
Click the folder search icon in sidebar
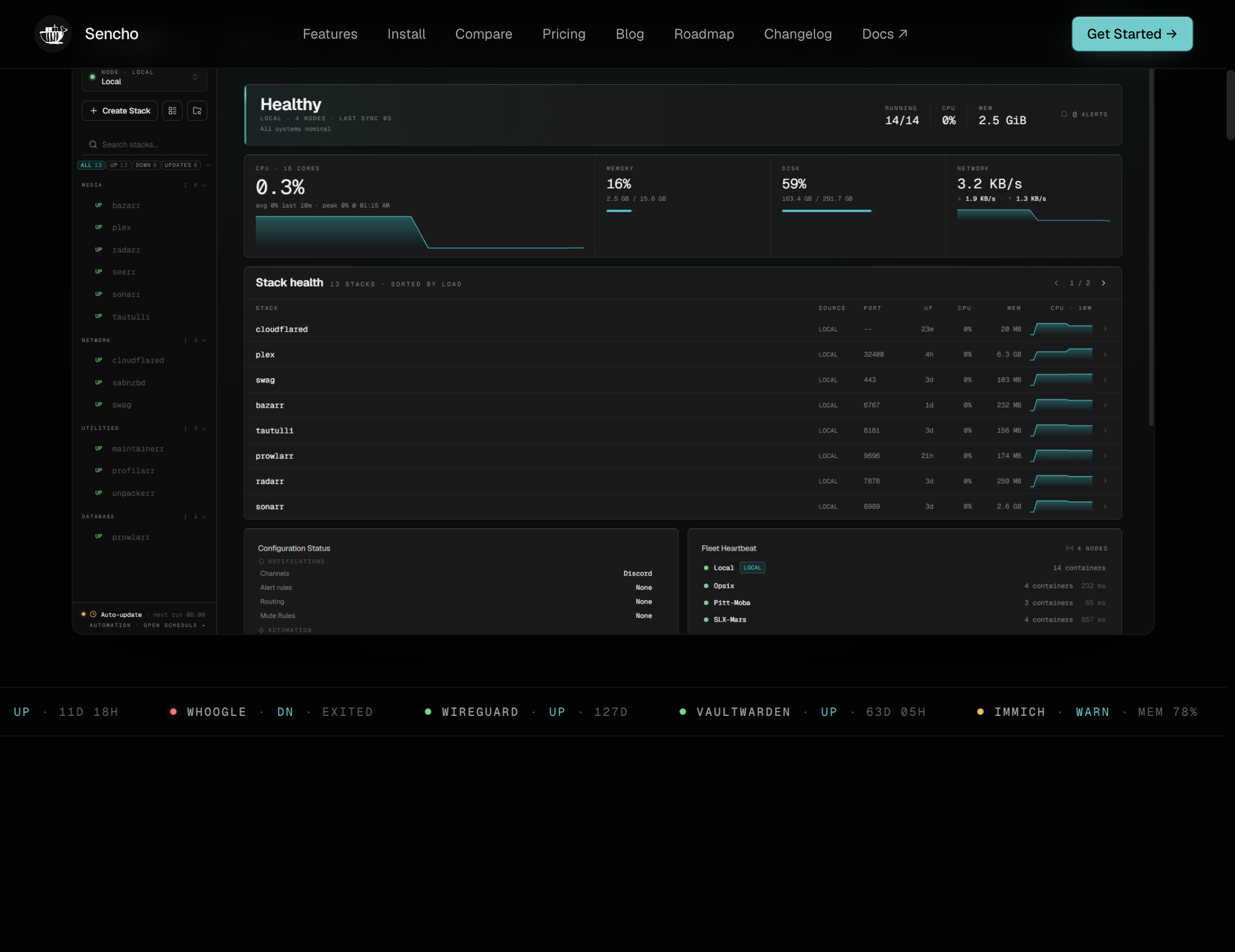tap(197, 111)
